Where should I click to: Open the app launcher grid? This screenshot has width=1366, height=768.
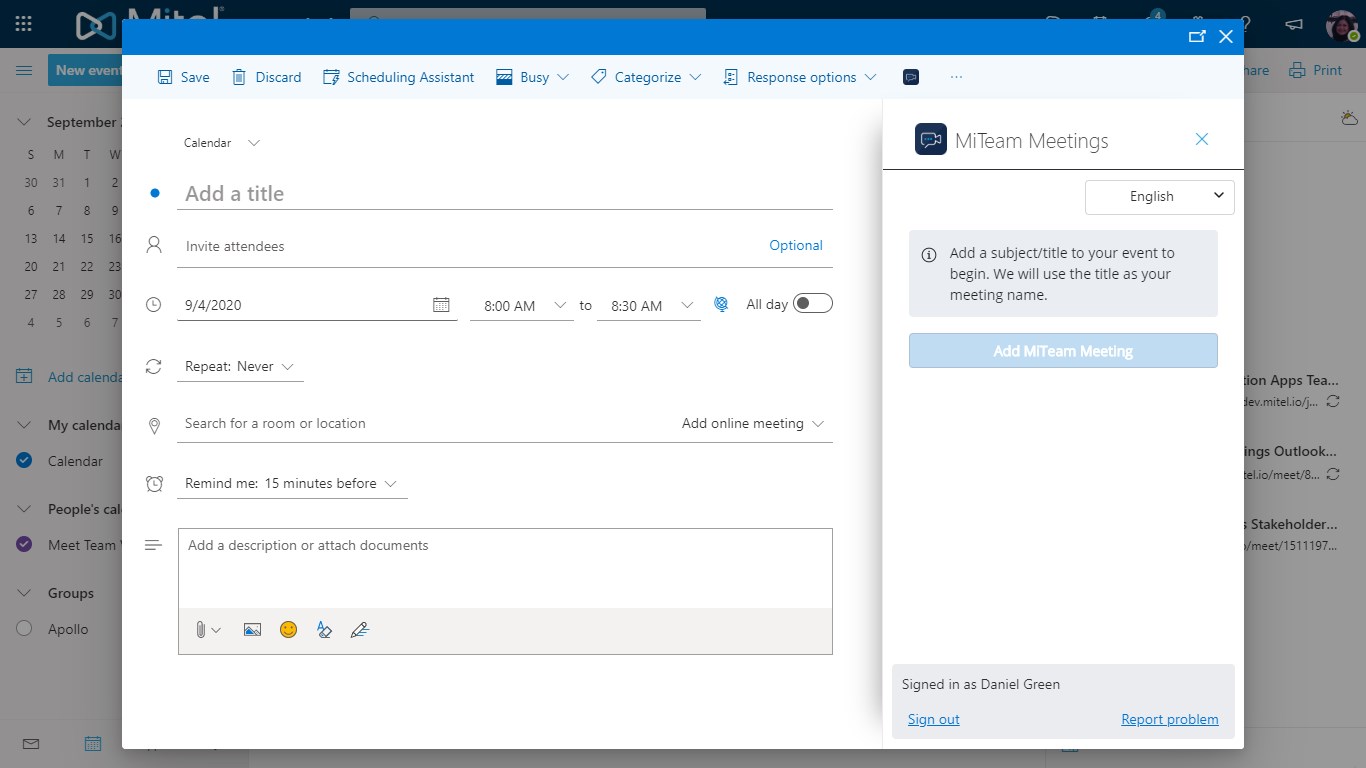point(24,24)
